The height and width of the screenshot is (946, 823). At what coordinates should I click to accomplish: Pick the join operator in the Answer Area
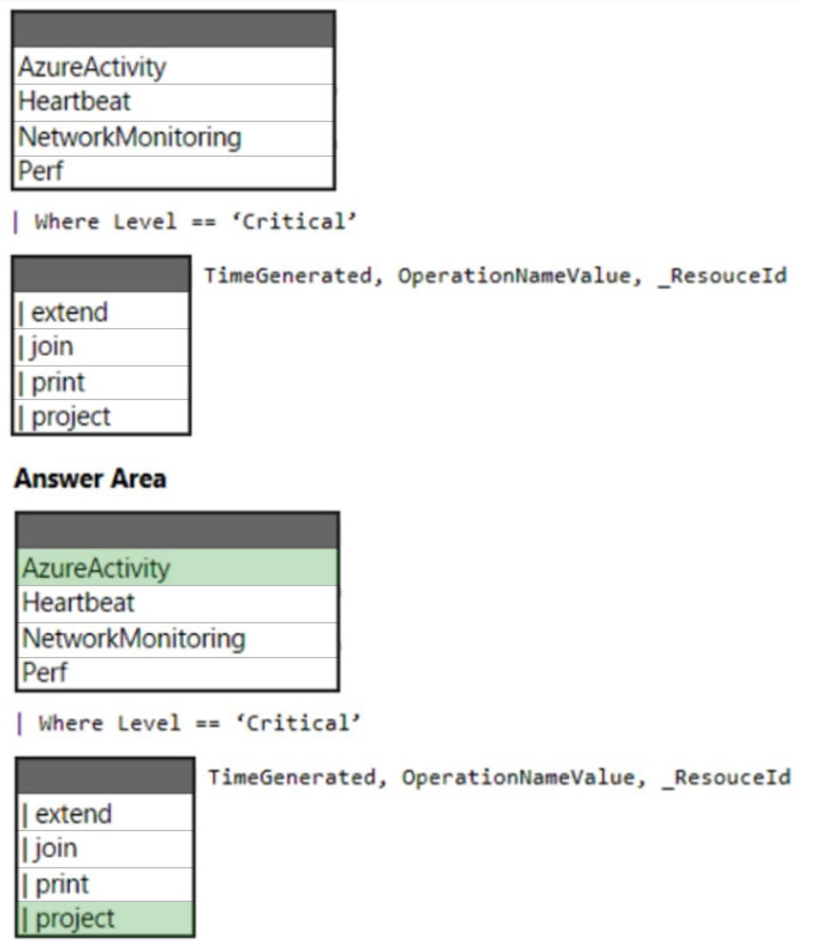click(106, 849)
